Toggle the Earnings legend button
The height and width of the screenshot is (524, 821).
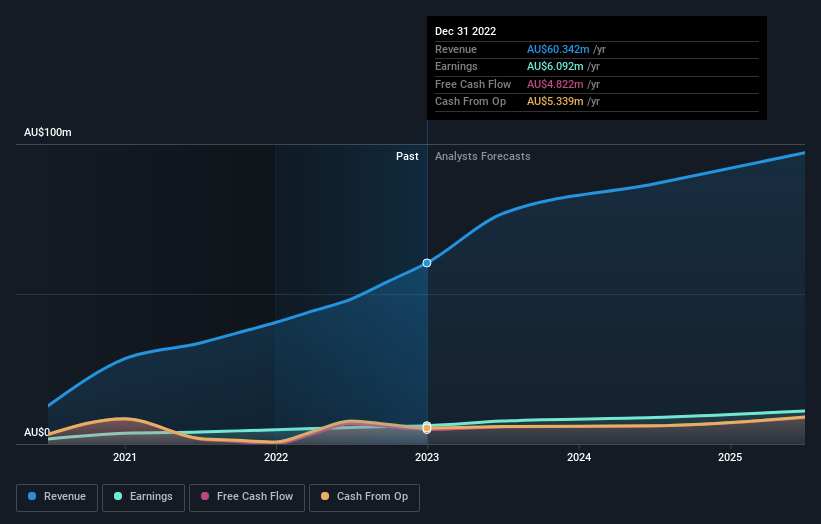[x=143, y=497]
